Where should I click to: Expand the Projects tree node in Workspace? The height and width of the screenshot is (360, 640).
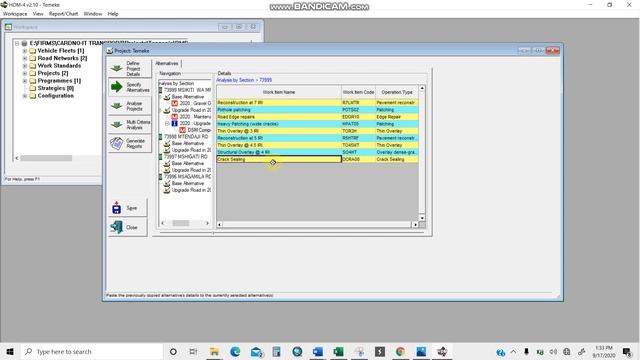pyautogui.click(x=24, y=73)
